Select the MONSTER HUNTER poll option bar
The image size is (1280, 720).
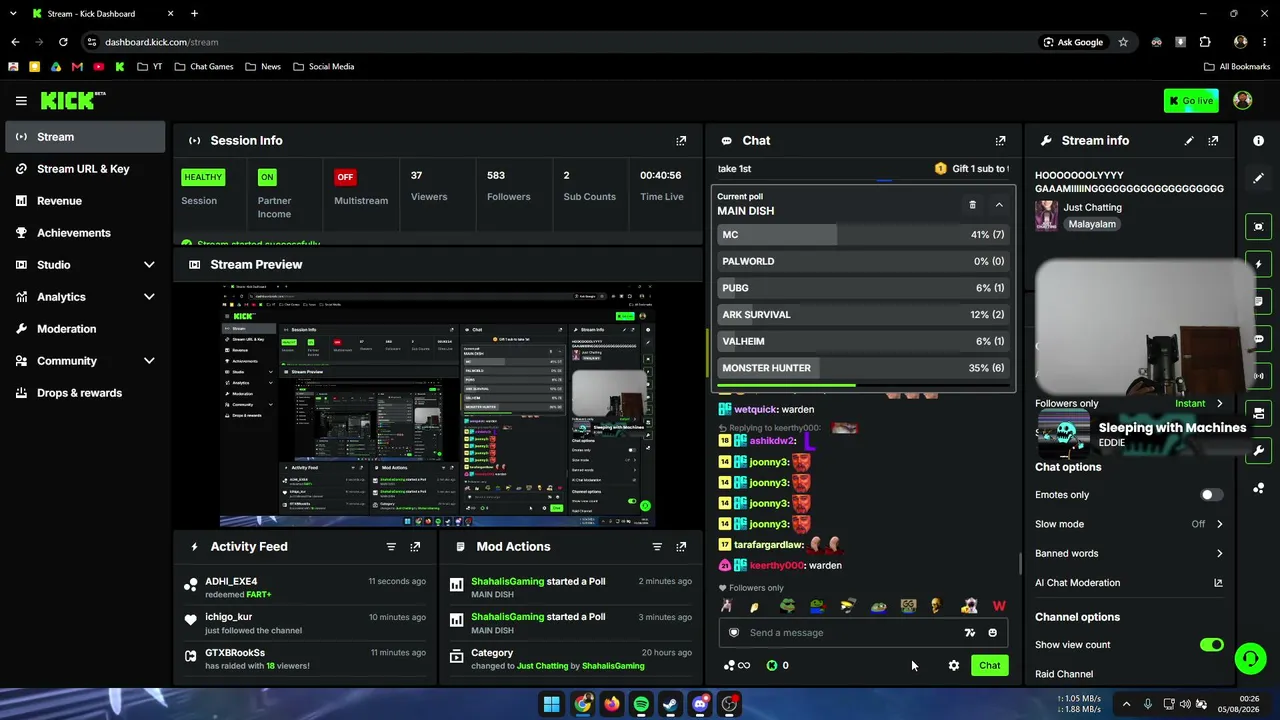point(863,368)
